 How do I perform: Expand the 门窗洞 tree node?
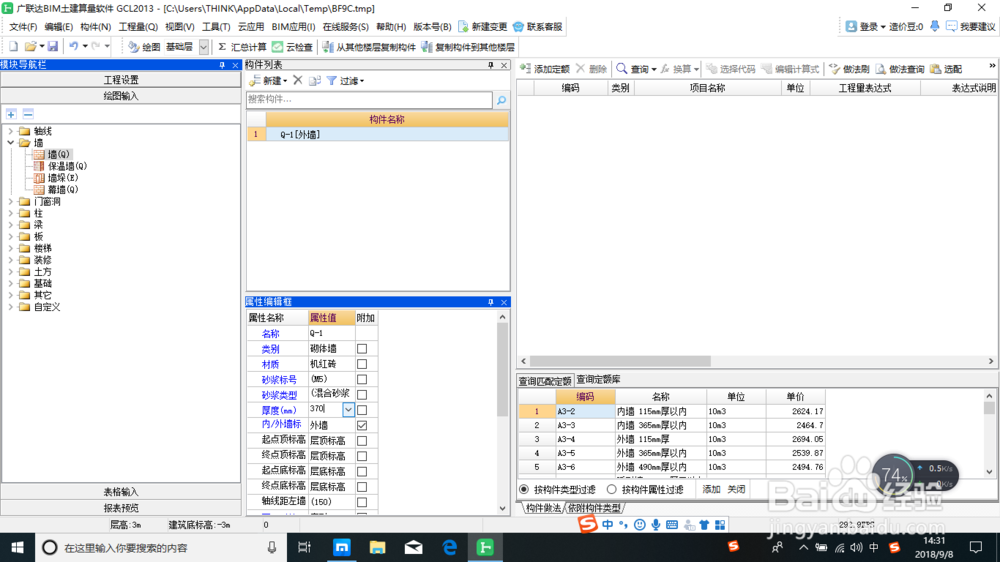pos(10,202)
